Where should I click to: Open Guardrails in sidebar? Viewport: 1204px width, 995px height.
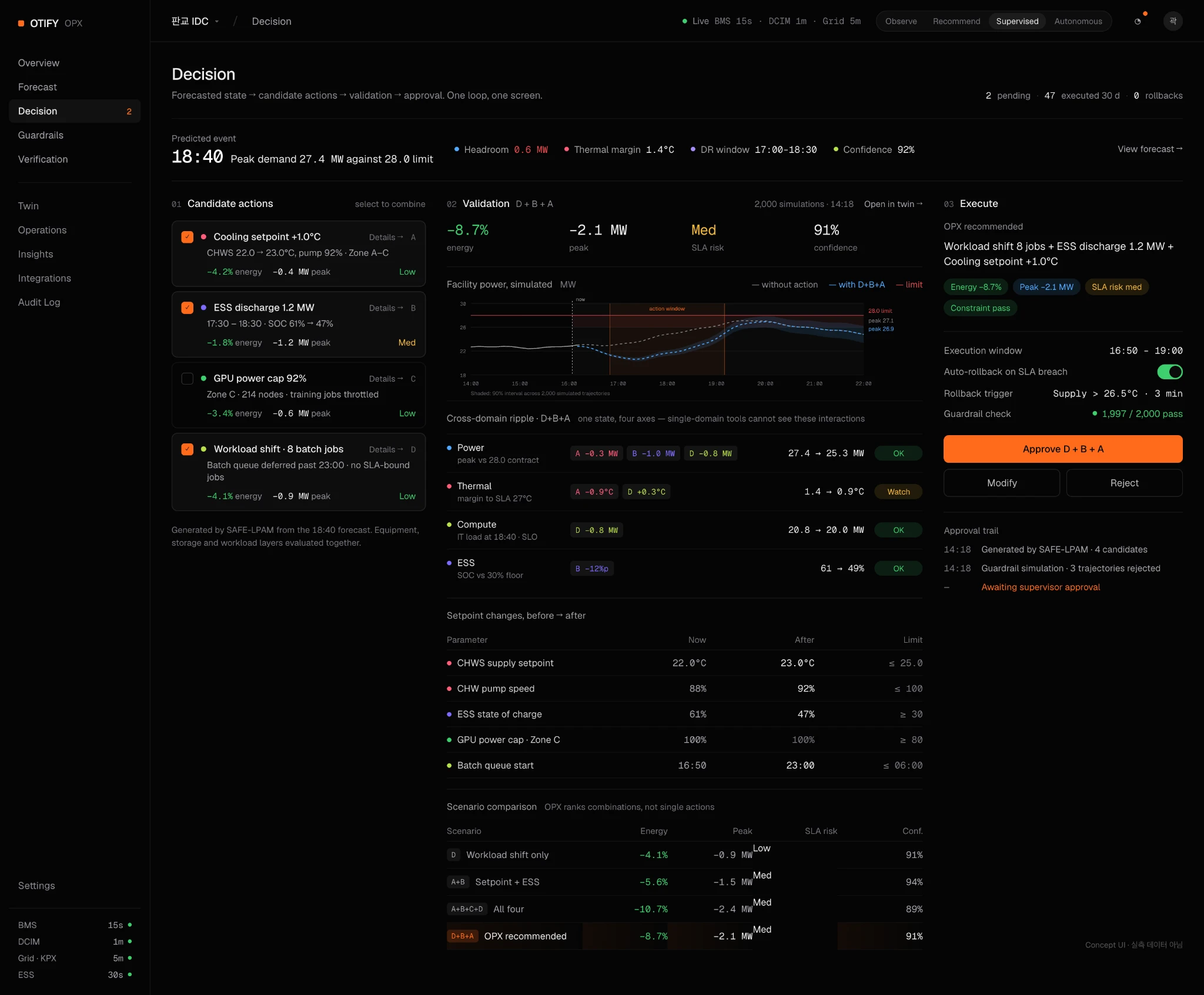(x=75, y=135)
